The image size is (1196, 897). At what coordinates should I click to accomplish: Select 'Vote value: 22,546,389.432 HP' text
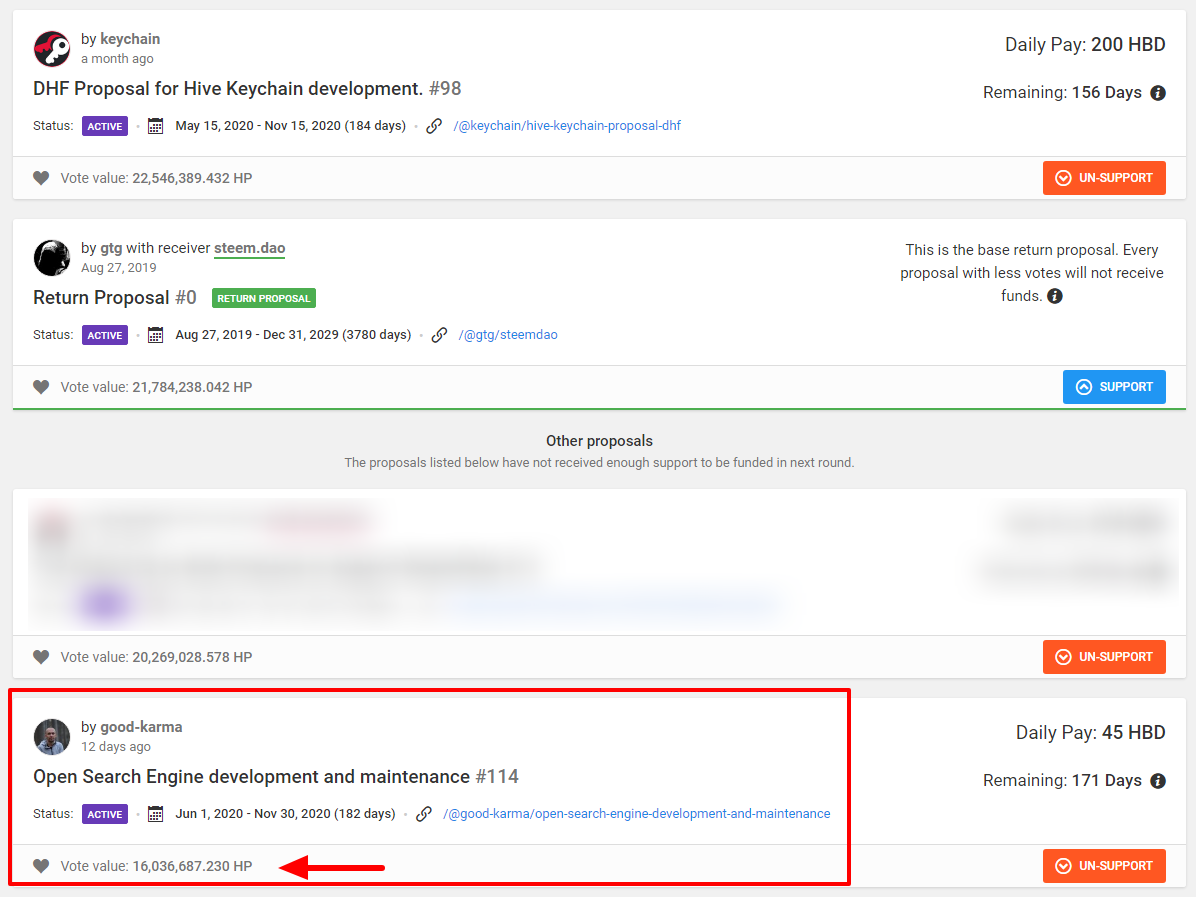coord(156,178)
